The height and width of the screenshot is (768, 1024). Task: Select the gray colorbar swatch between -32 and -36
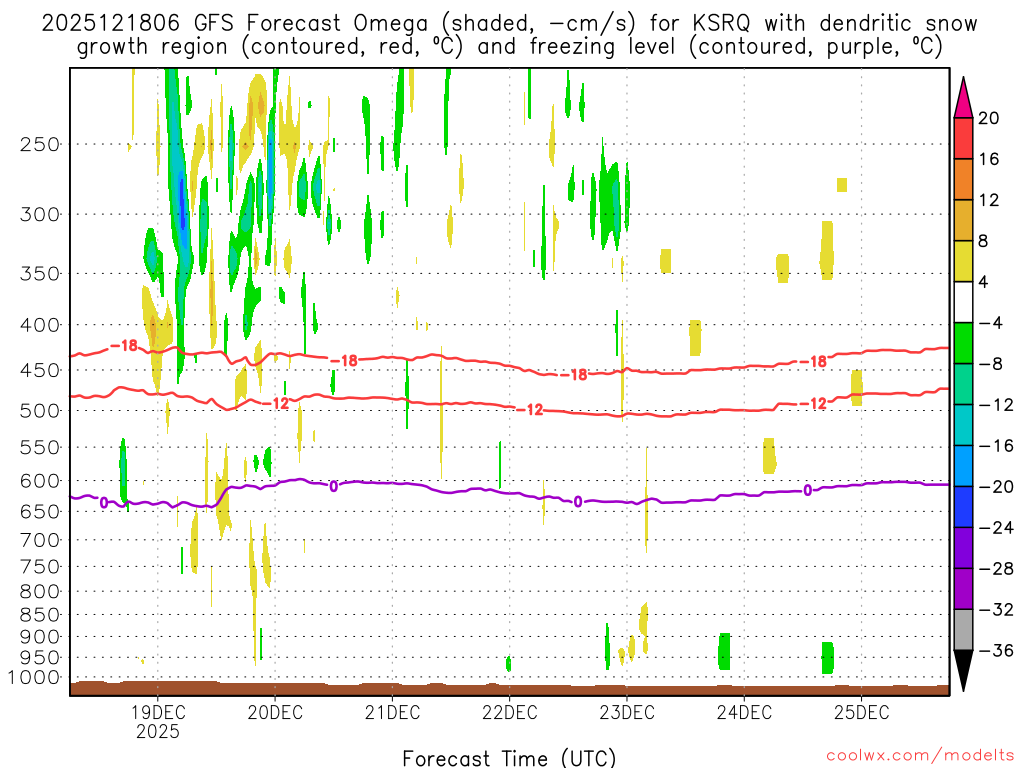963,629
